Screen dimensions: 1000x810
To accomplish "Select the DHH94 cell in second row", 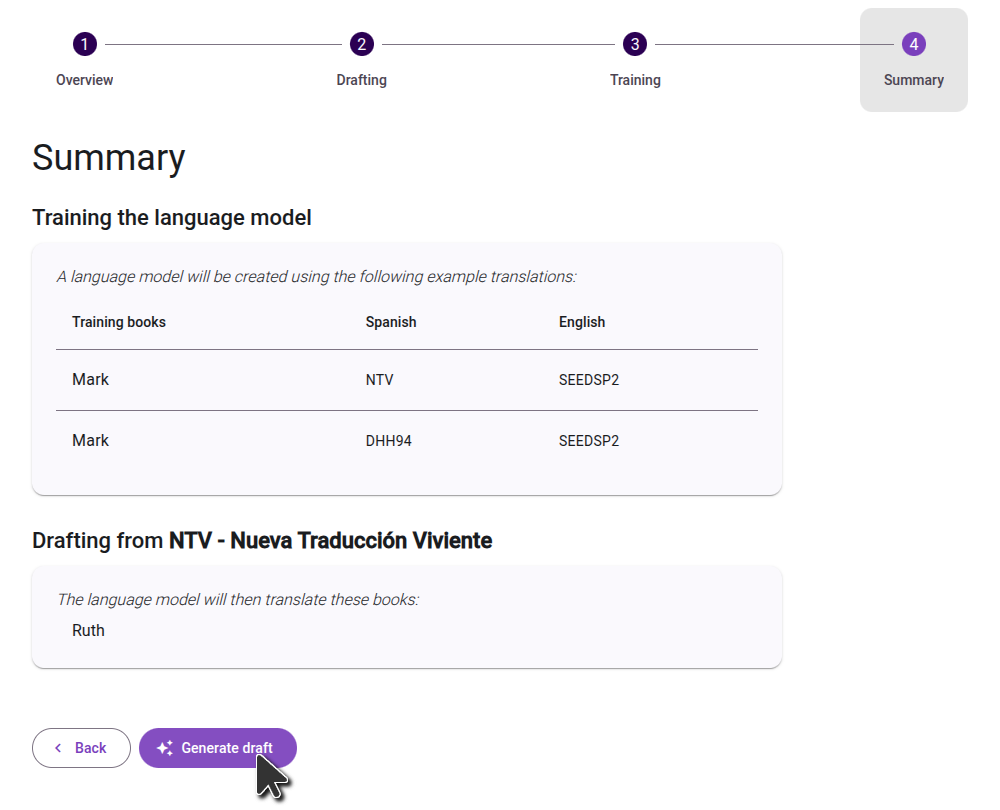I will 389,441.
